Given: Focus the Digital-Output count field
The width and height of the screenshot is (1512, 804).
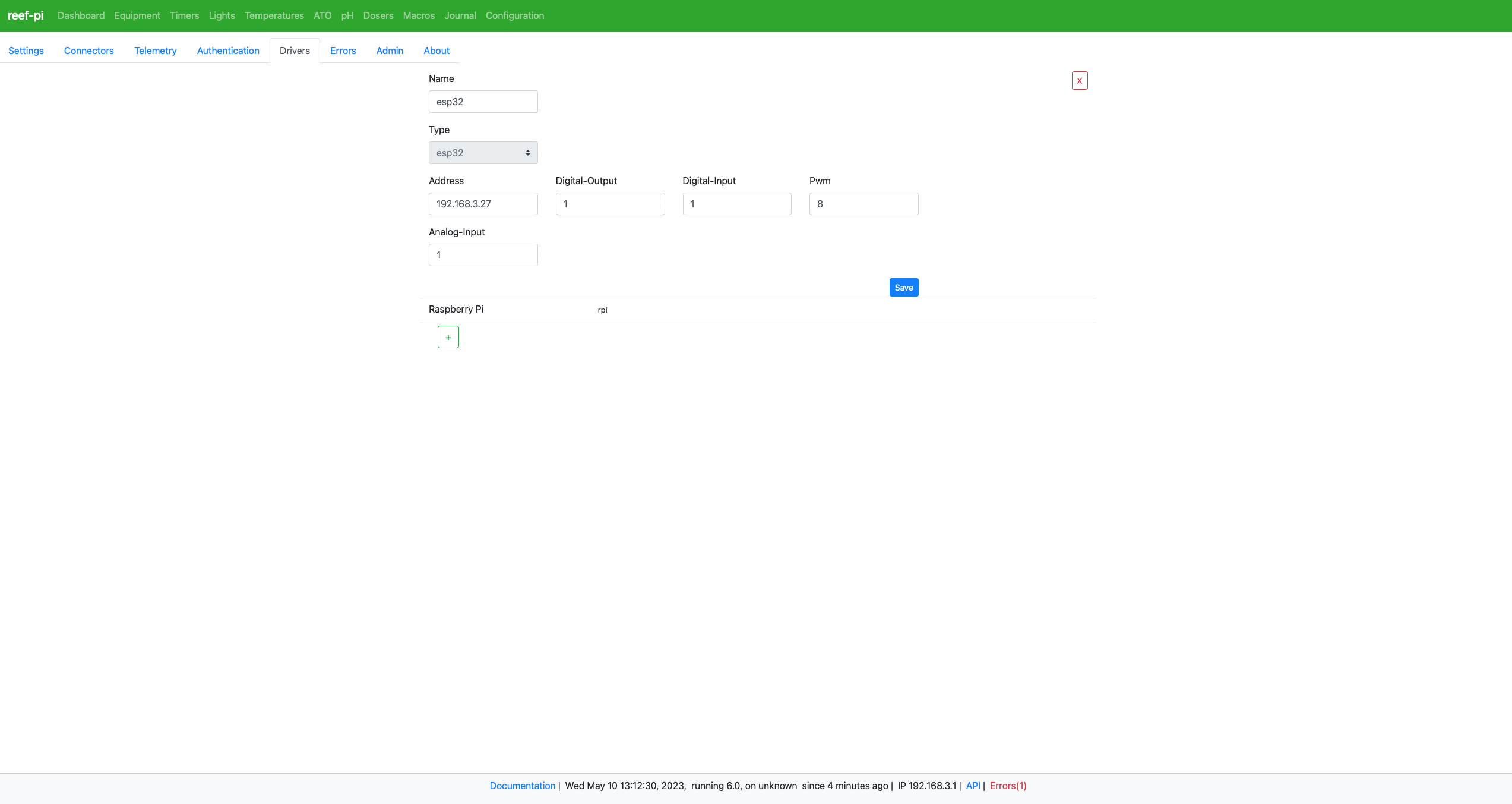Looking at the screenshot, I should click(610, 204).
